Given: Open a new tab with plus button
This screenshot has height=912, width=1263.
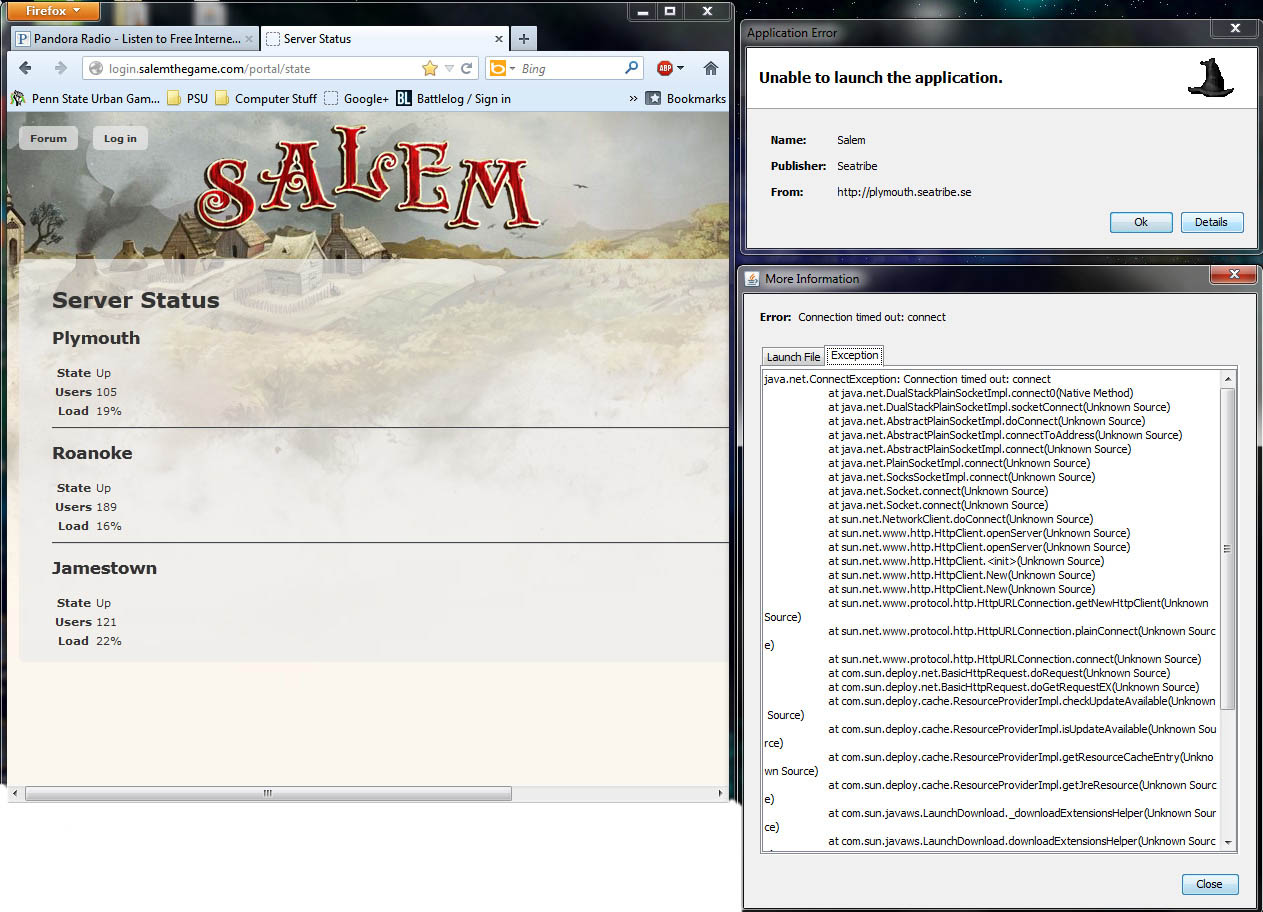Looking at the screenshot, I should 524,39.
